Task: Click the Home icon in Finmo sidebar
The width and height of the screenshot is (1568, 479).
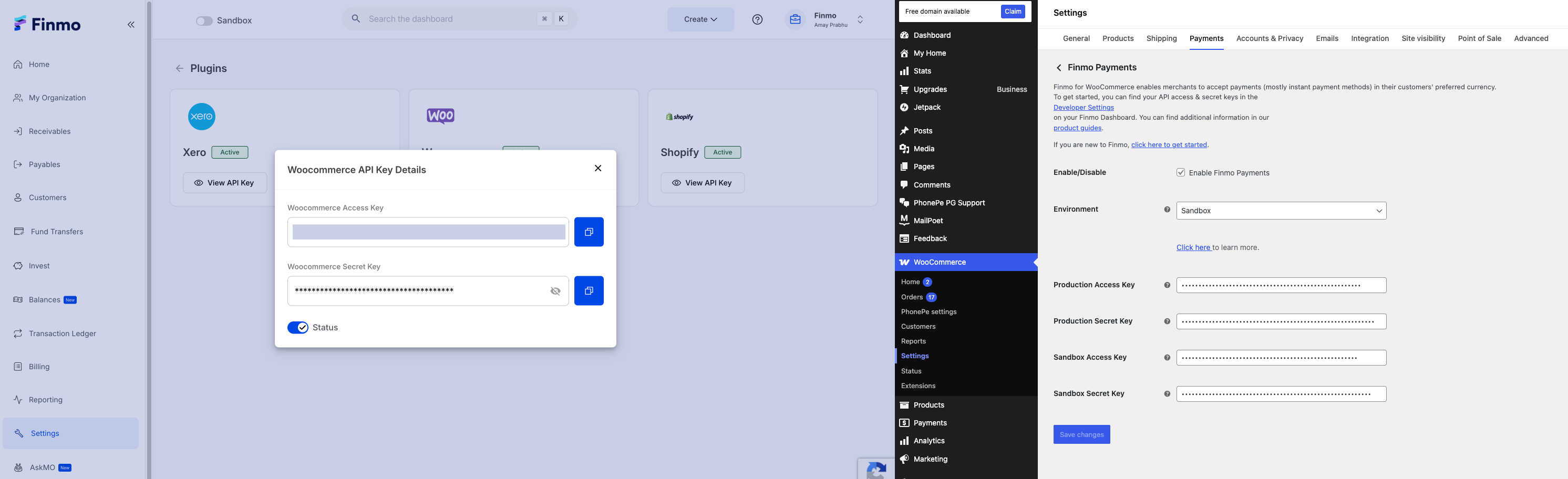Action: pyautogui.click(x=18, y=65)
